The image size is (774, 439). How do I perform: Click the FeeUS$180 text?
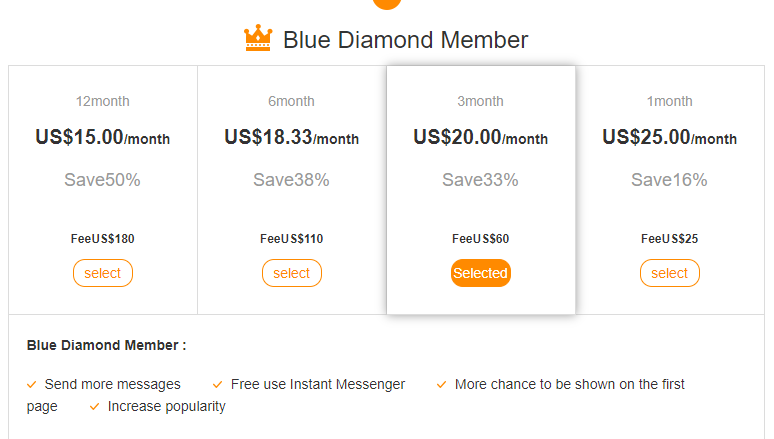tap(103, 239)
